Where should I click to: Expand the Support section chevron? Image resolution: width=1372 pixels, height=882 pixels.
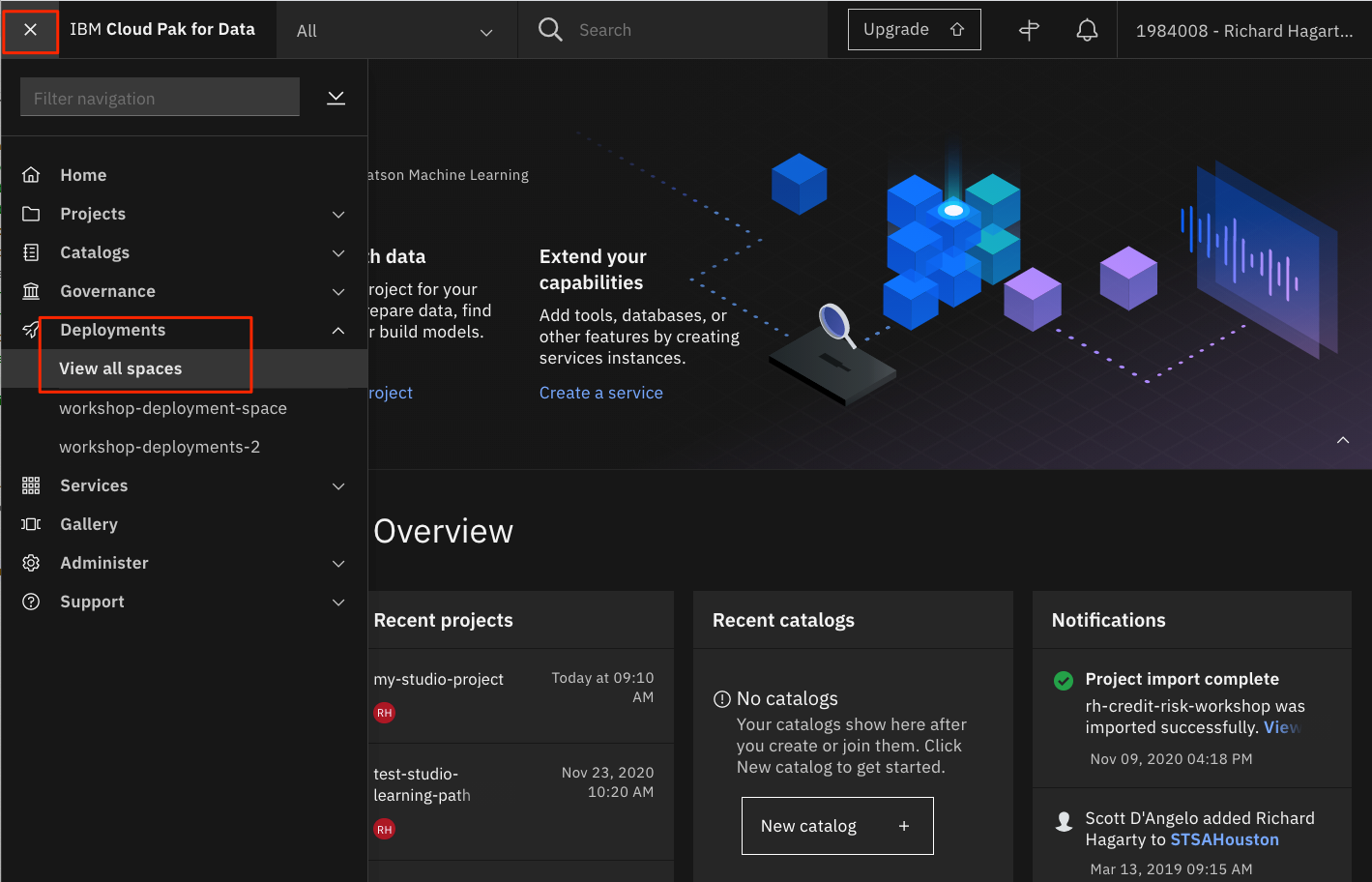click(x=338, y=602)
